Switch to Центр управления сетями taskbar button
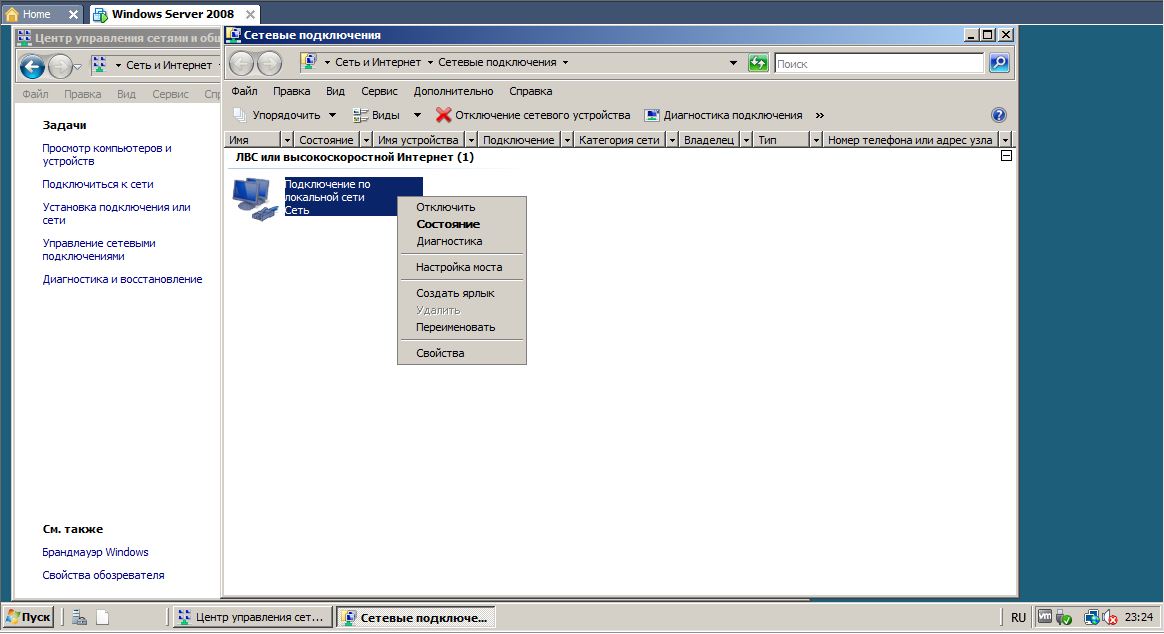This screenshot has height=634, width=1164. [x=252, y=617]
